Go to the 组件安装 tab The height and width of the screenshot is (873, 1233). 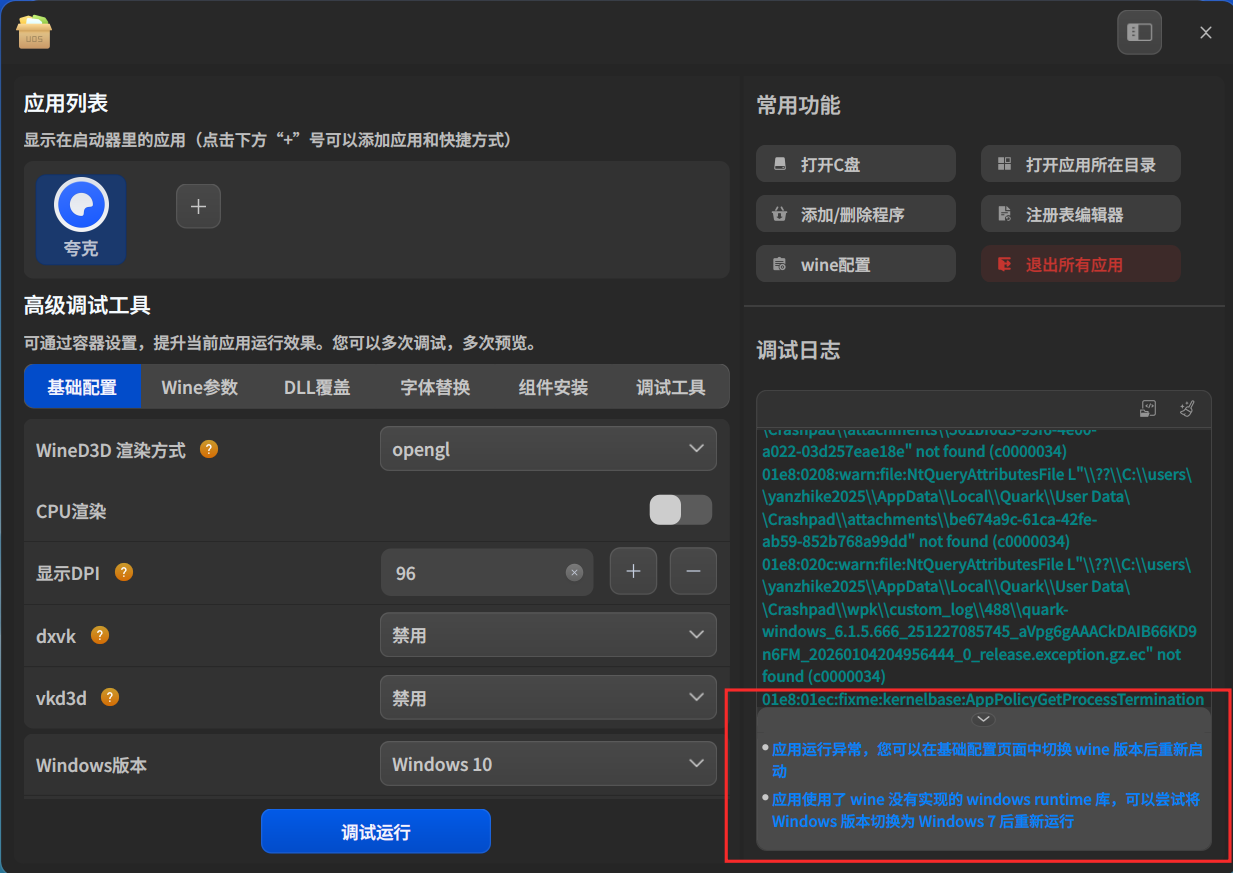pos(553,387)
